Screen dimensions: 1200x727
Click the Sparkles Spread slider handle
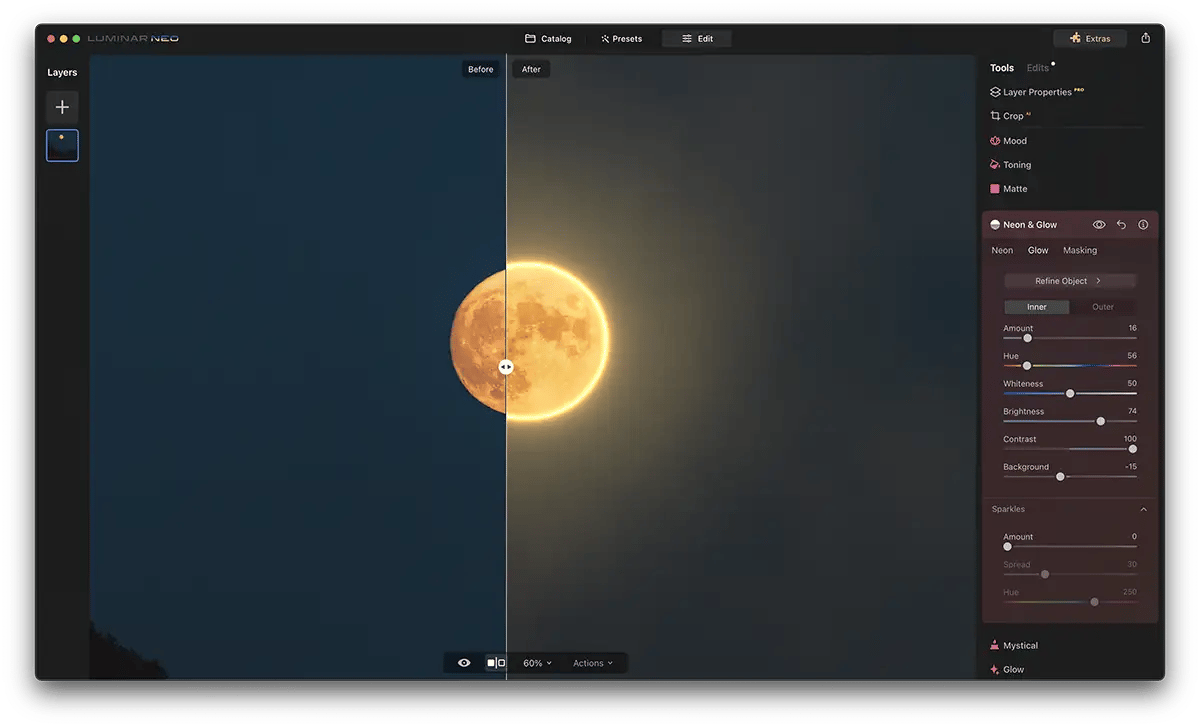1045,574
